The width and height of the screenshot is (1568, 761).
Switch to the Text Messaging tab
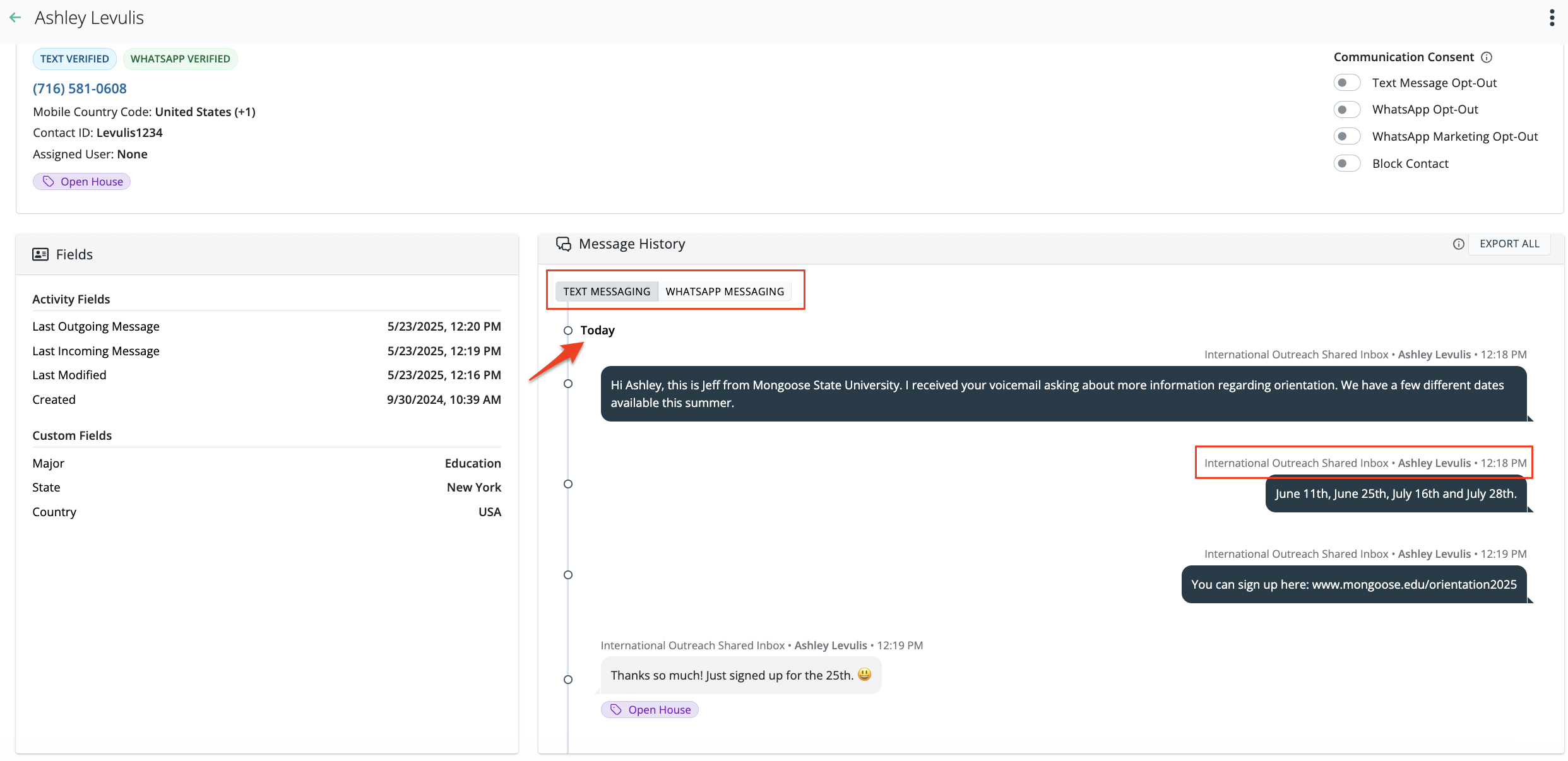pos(607,292)
